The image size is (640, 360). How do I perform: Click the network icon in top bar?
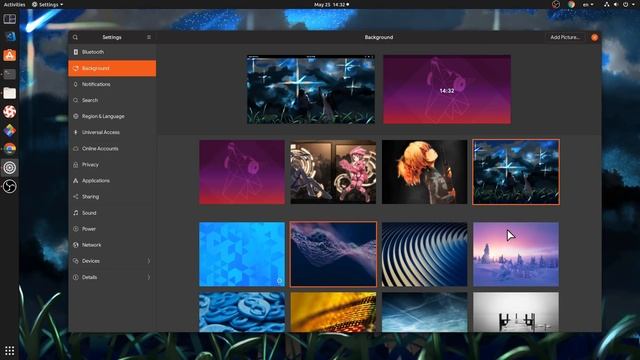607,4
